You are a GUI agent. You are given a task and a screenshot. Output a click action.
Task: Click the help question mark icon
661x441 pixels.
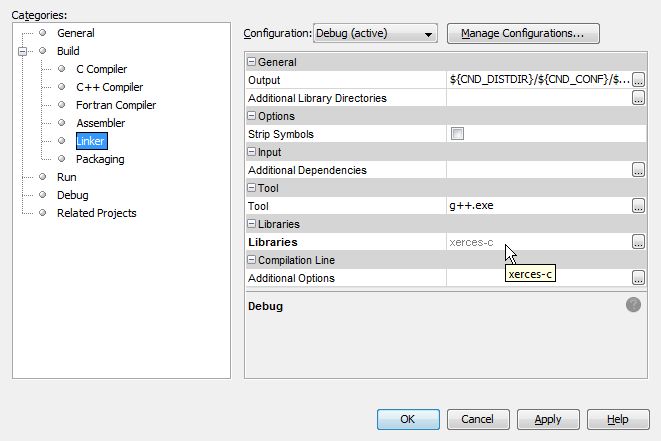point(633,305)
